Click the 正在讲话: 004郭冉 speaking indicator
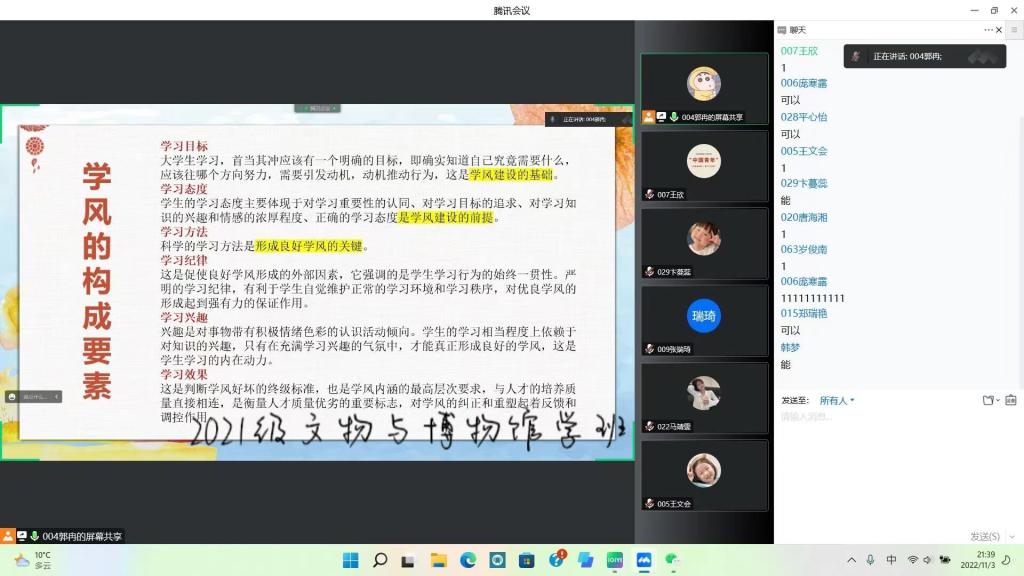The height and width of the screenshot is (576, 1024). (925, 56)
